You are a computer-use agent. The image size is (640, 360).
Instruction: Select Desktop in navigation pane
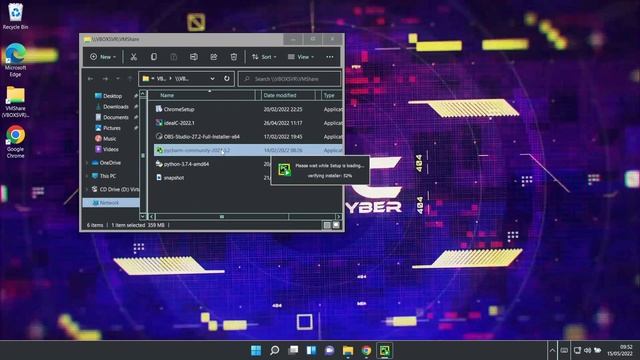112,96
